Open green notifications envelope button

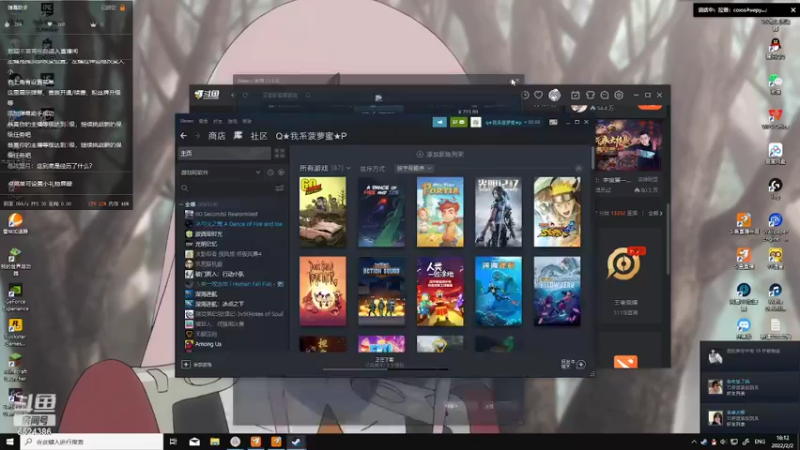(x=458, y=122)
